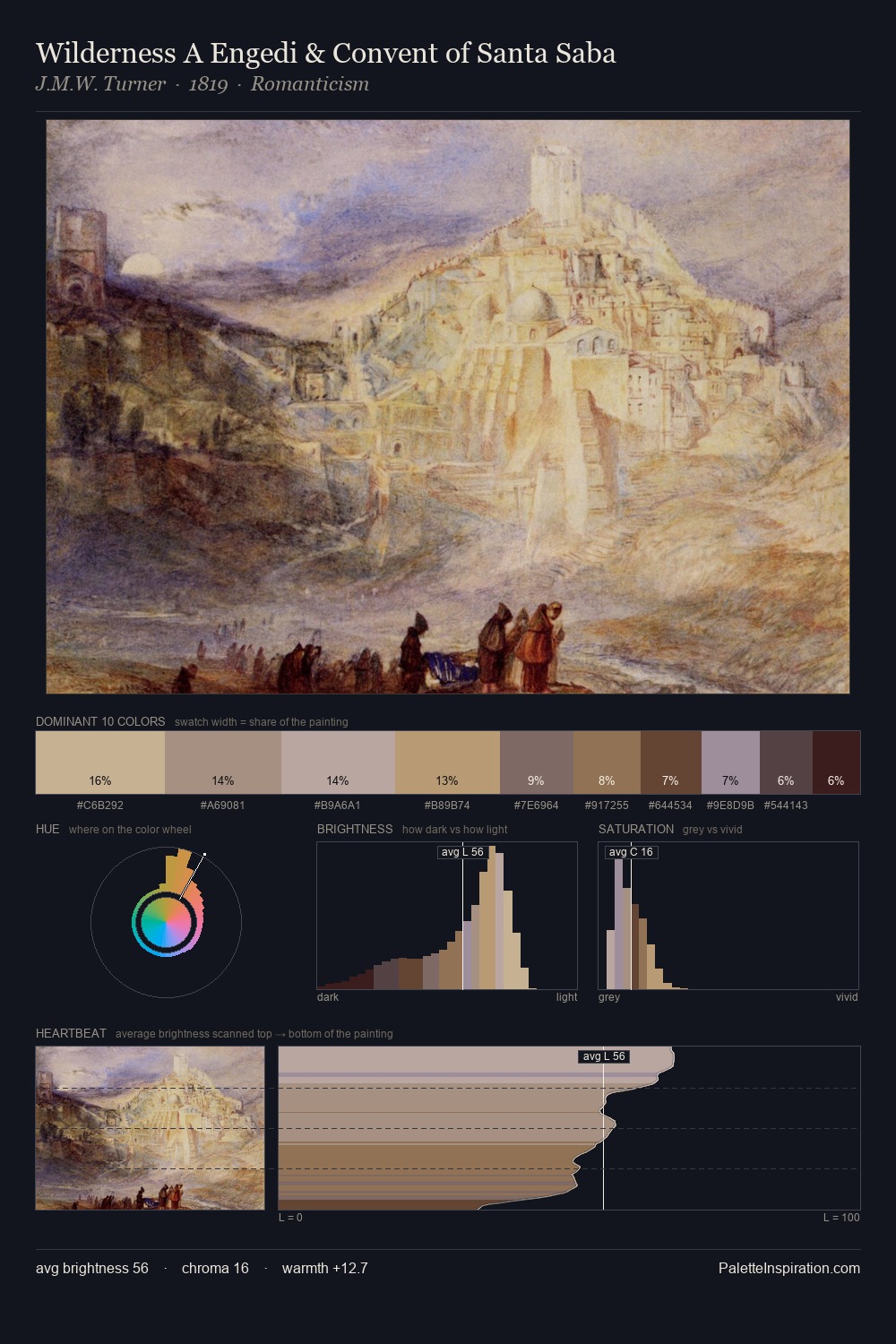Select the mauve 7% swatch #9E8D9B
The width and height of the screenshot is (896, 1344).
pyautogui.click(x=730, y=762)
